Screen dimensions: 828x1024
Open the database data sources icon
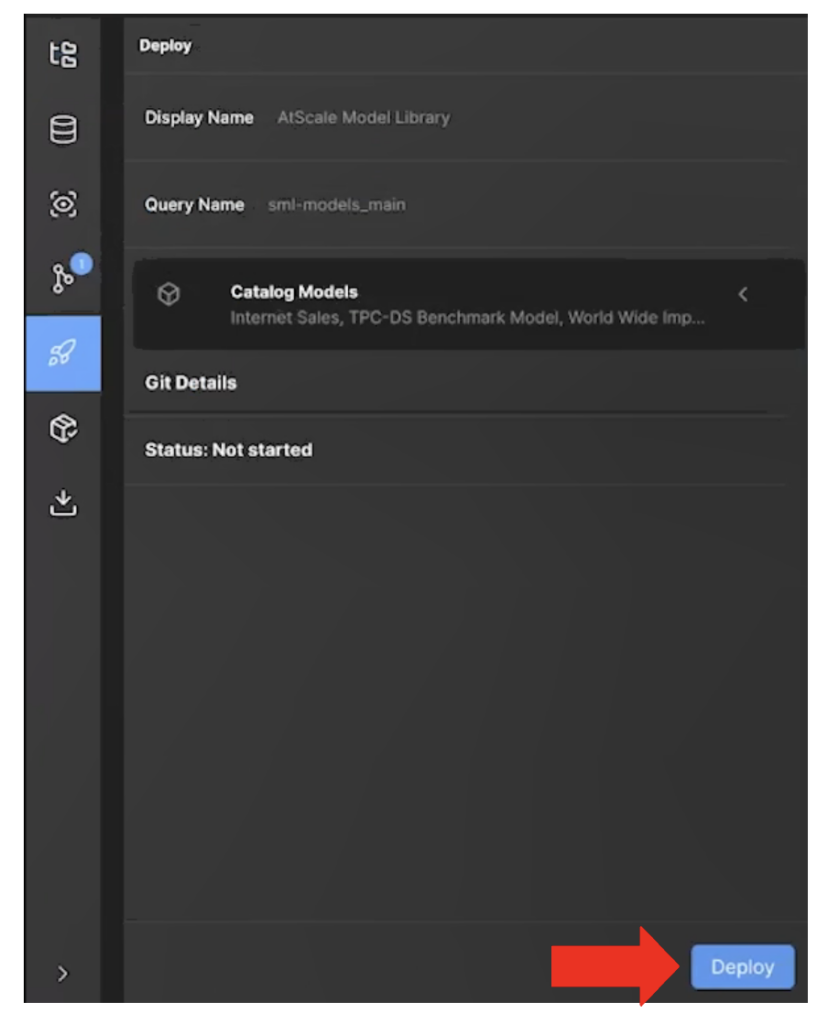(x=63, y=130)
